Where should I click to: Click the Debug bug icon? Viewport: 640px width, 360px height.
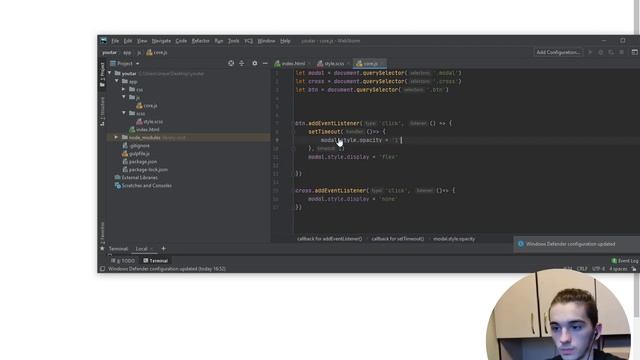(600, 52)
